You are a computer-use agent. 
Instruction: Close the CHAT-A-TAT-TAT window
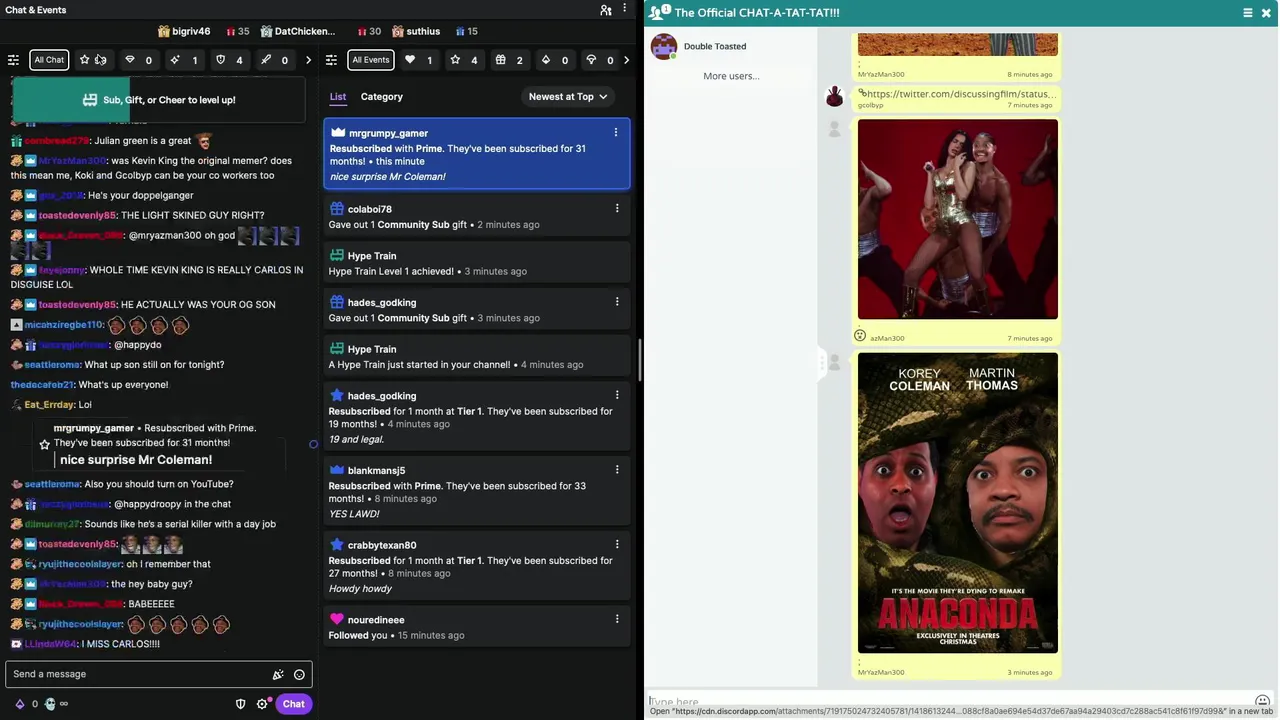[x=1266, y=12]
